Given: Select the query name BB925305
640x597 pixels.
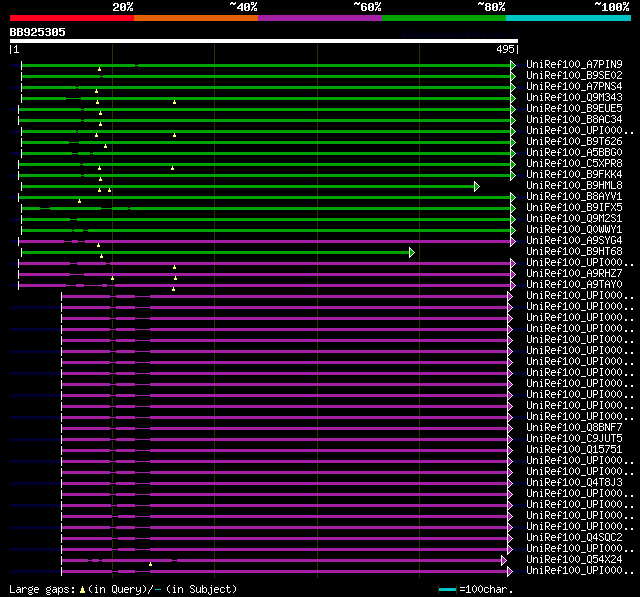Looking at the screenshot, I should pos(38,32).
